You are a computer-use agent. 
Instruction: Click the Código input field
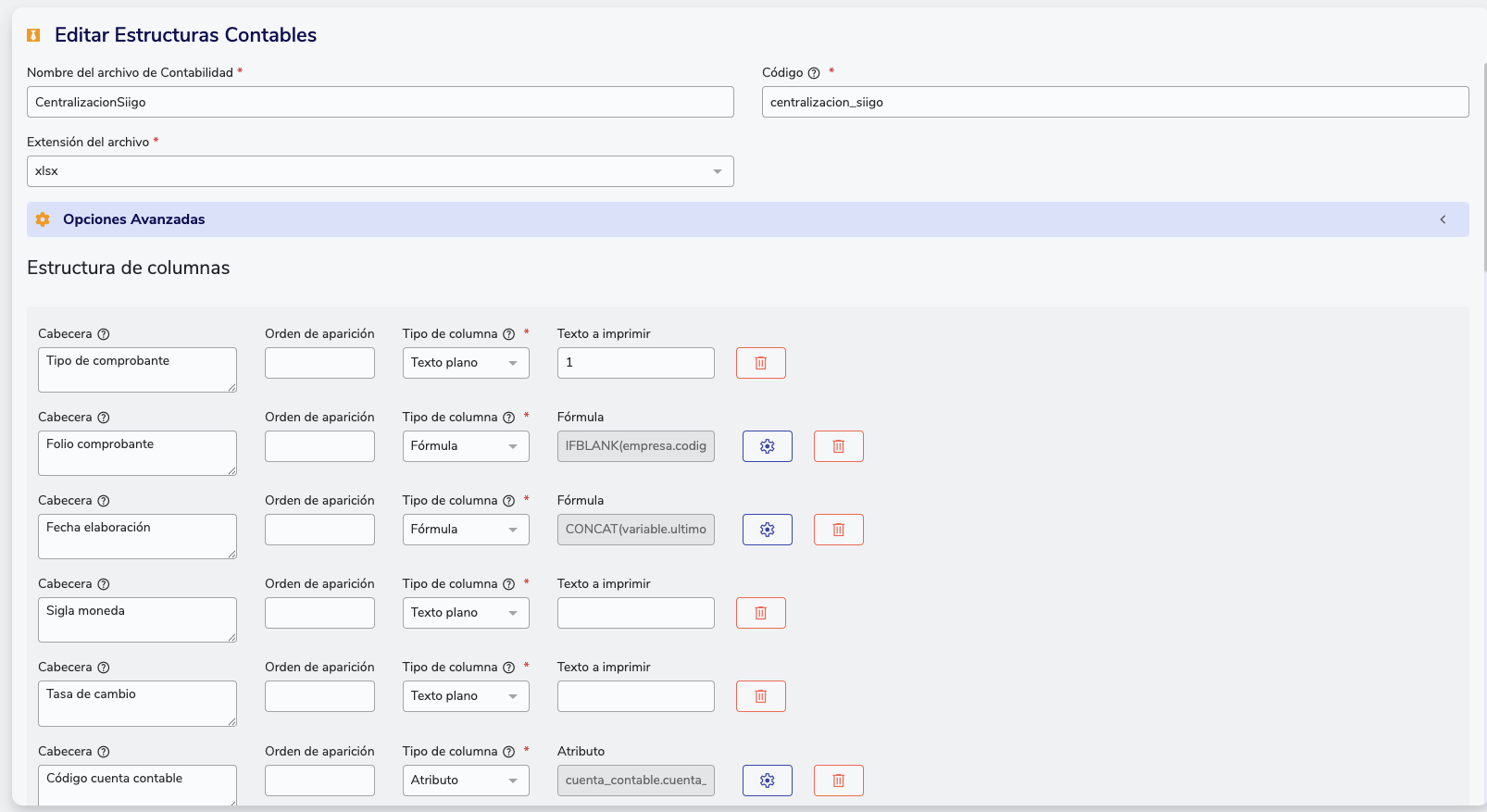[x=1114, y=102]
